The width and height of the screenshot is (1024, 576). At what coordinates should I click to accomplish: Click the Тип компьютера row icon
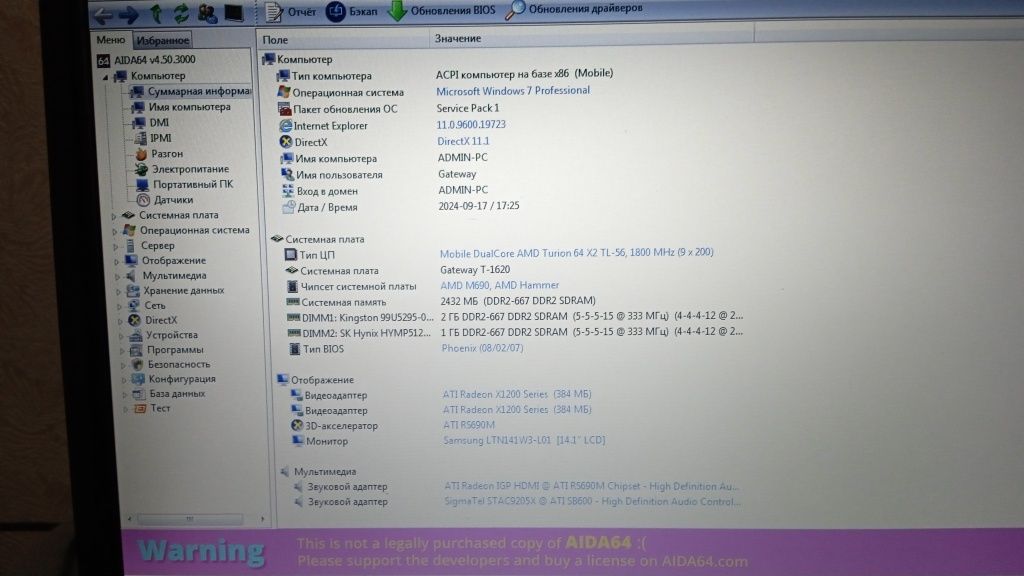(283, 76)
